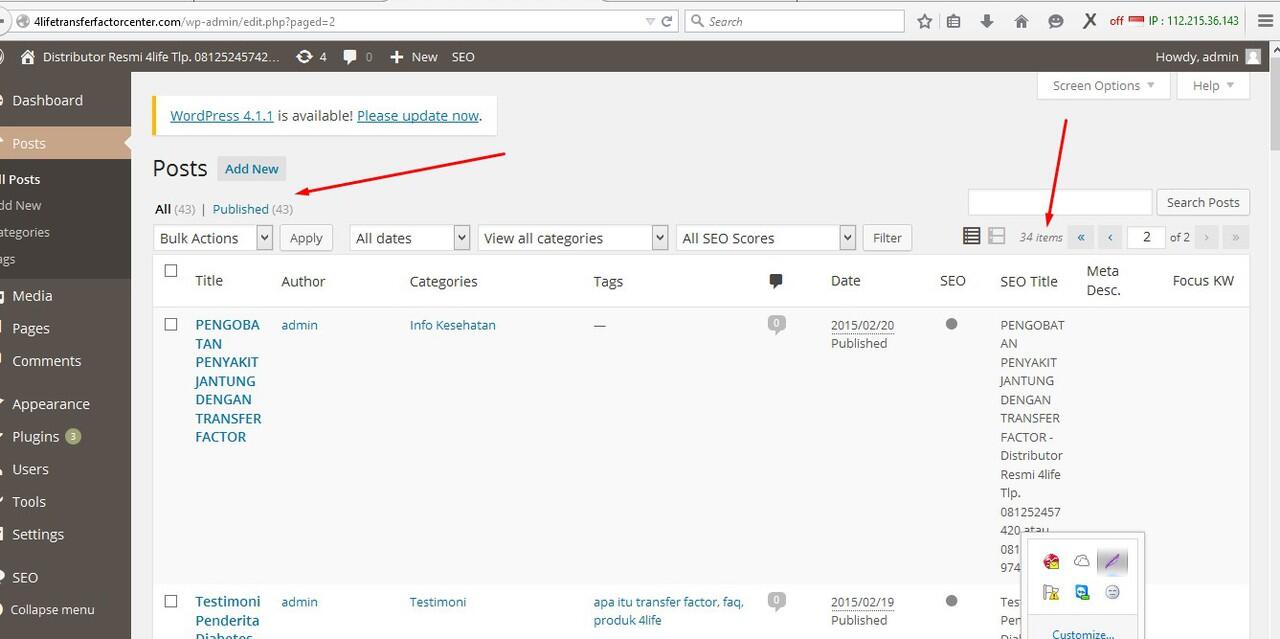Screen dimensions: 1280x639
Task: Click the red candy icon in overflow panel
Action: coord(1051,562)
